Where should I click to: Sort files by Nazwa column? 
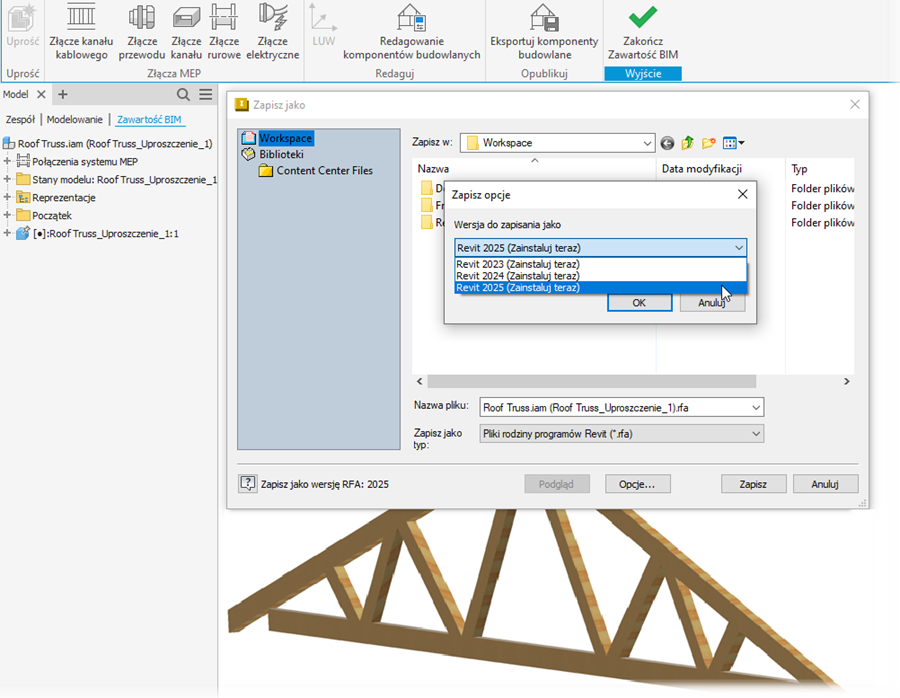coord(534,169)
